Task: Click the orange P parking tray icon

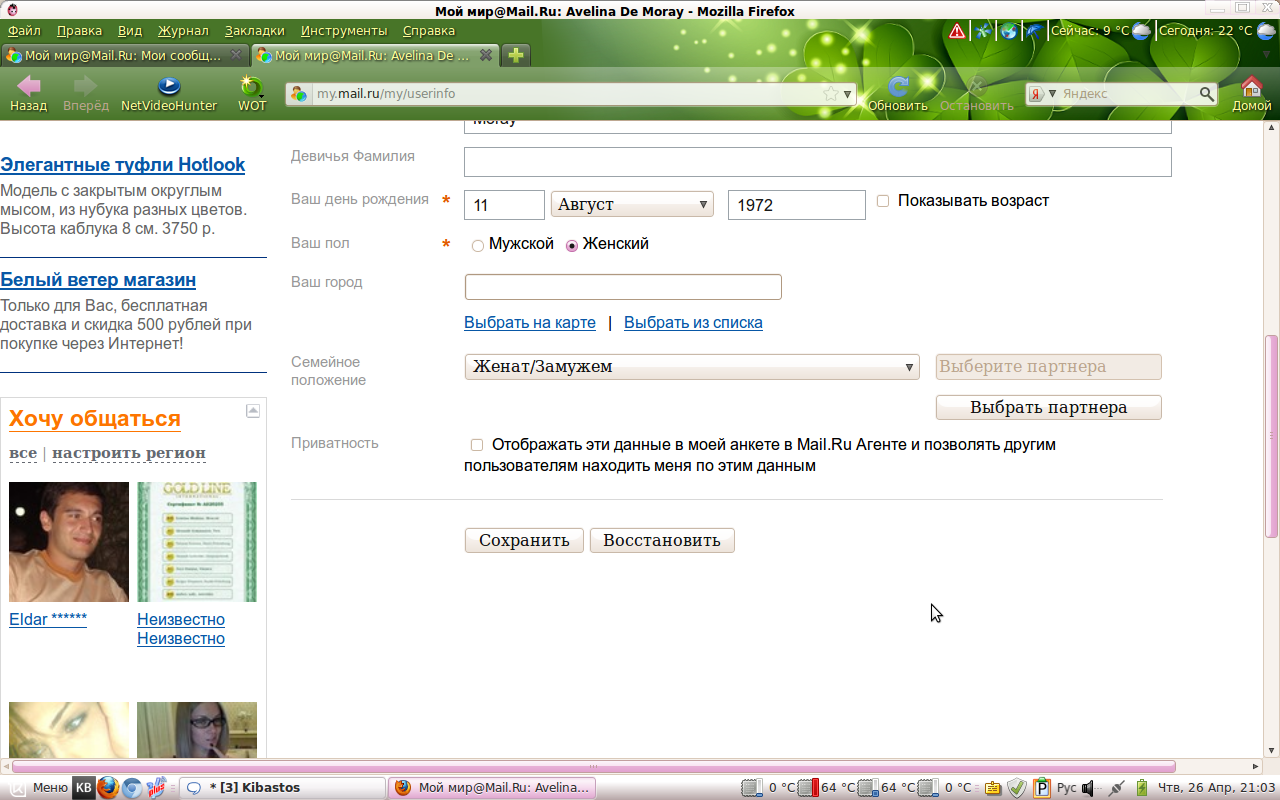Action: click(x=1042, y=788)
